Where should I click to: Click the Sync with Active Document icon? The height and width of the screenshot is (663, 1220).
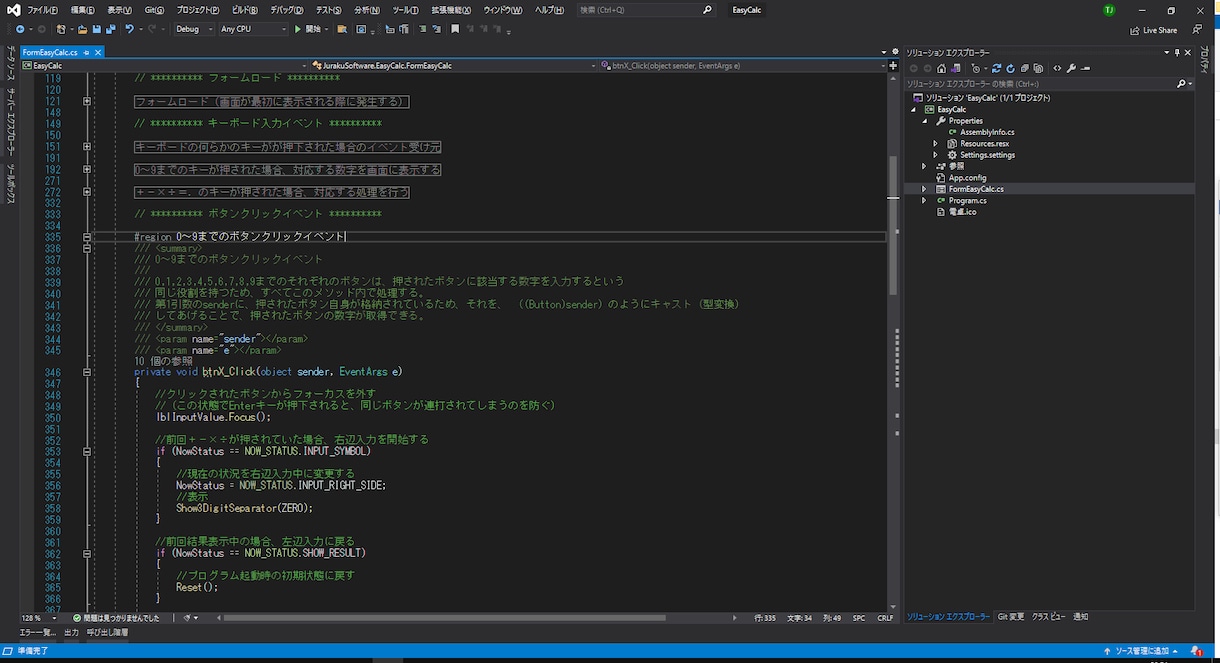pos(996,68)
